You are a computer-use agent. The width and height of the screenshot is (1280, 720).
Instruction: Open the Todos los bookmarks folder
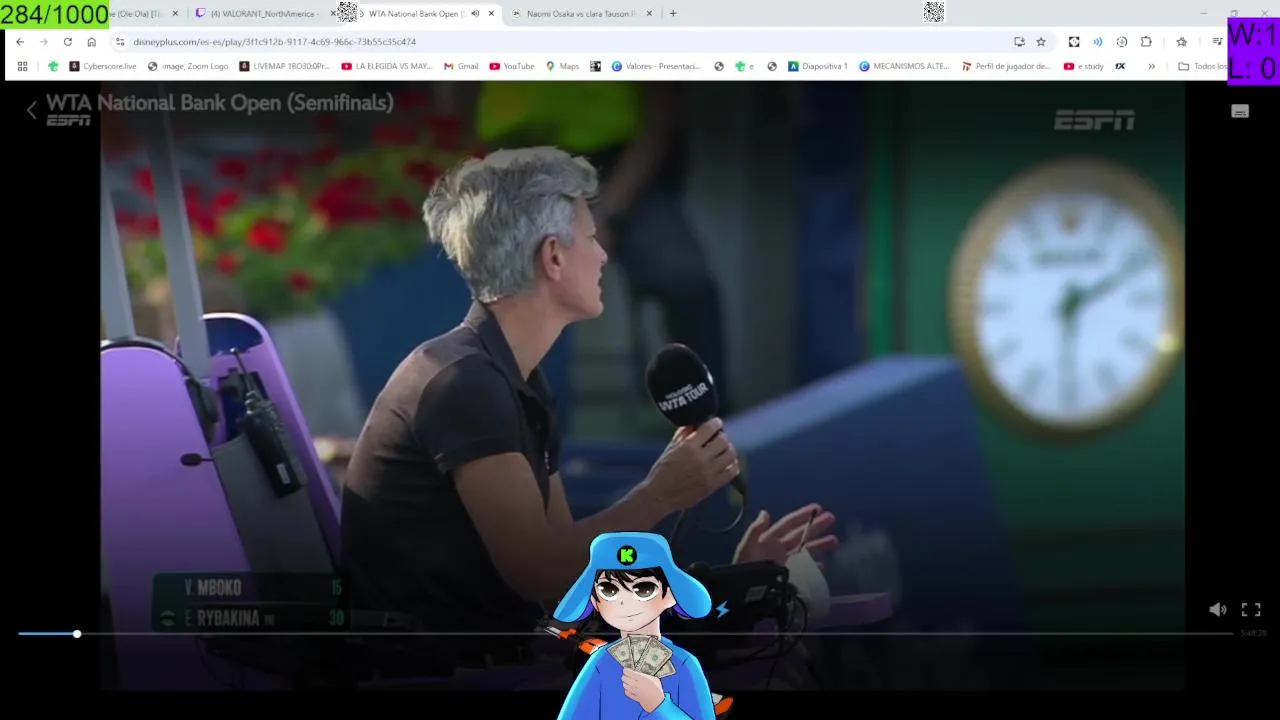[1203, 66]
